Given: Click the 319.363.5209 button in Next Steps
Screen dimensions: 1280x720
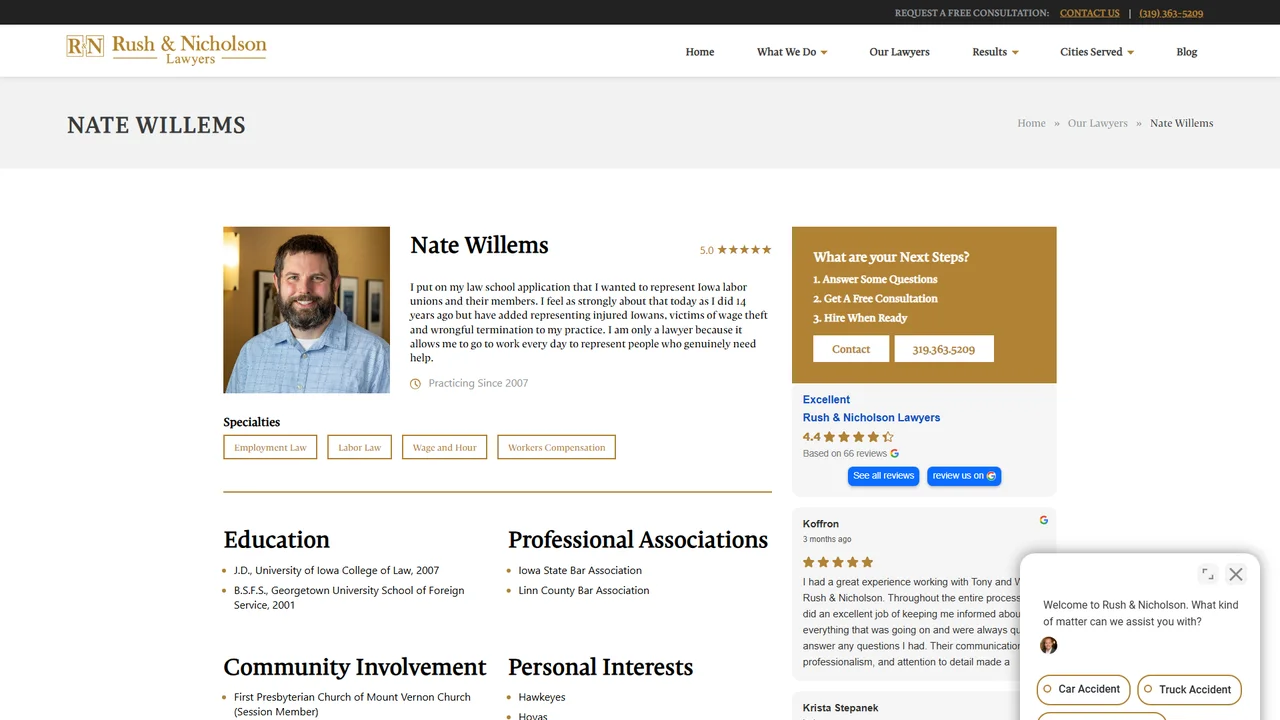Looking at the screenshot, I should point(944,349).
